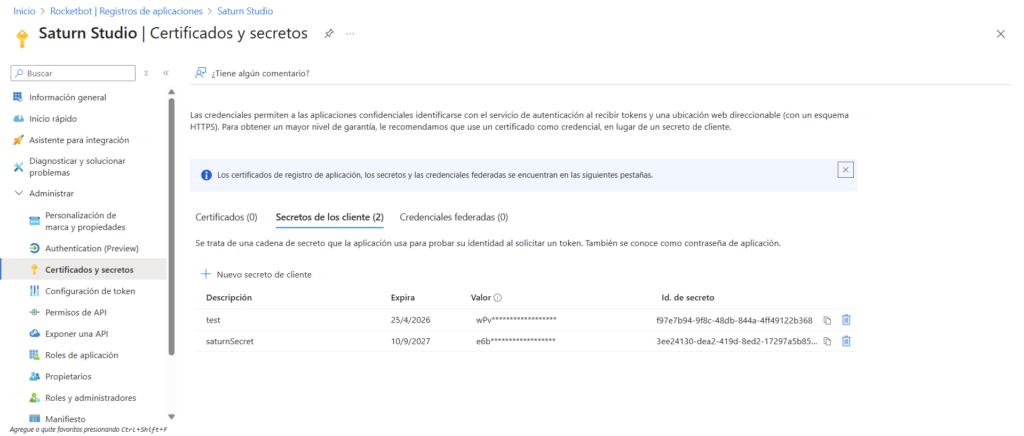This screenshot has width=1024, height=436.
Task: Switch to the Certificados tab
Action: coord(226,217)
